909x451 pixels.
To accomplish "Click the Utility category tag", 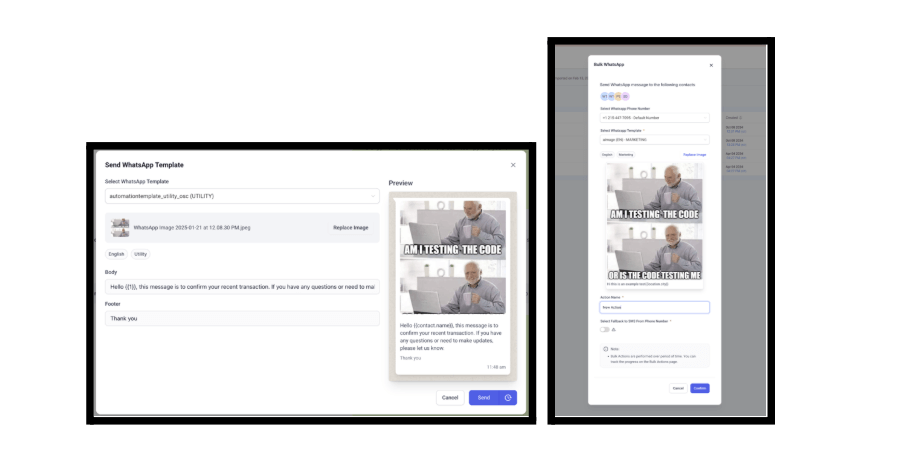I will pyautogui.click(x=140, y=254).
